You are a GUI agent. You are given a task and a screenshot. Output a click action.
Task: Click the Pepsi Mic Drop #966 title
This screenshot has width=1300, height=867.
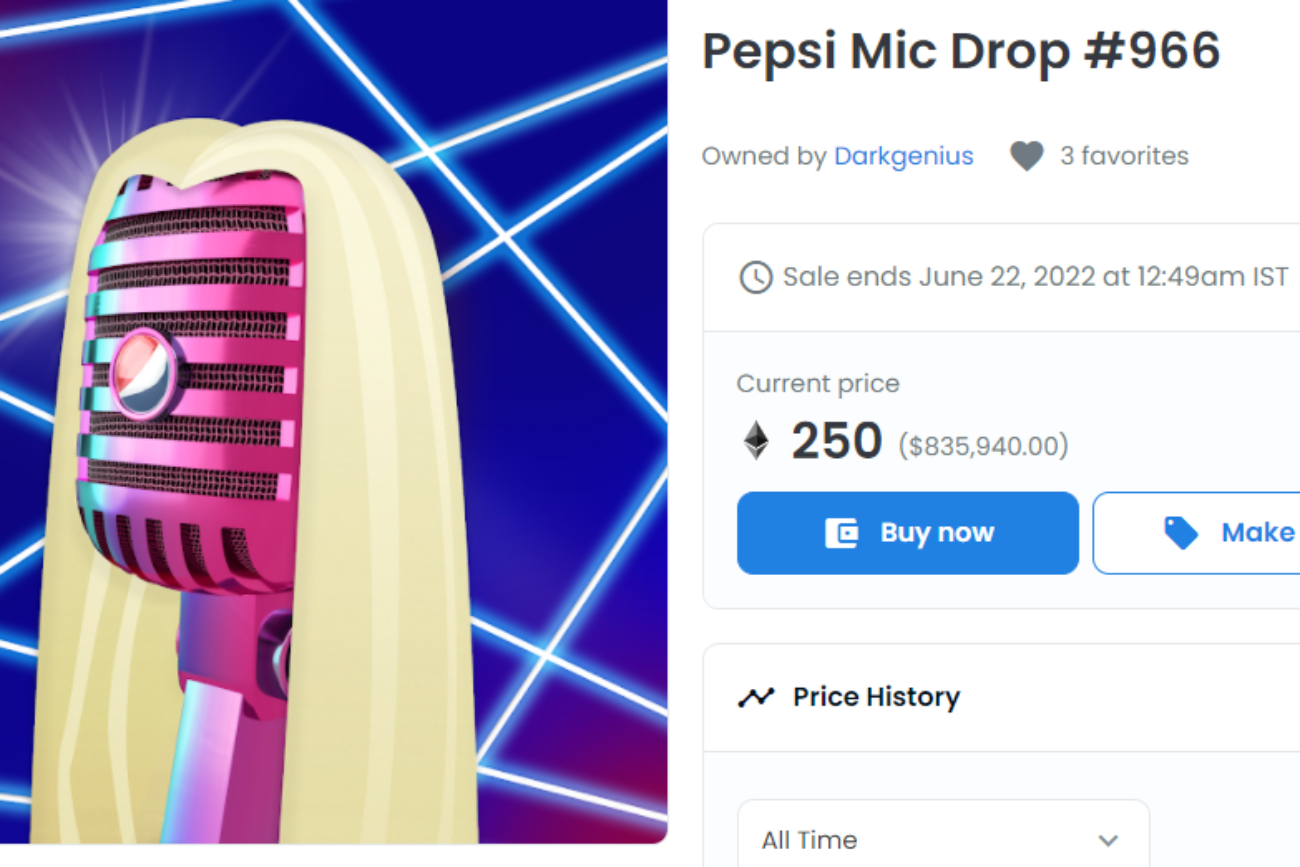pyautogui.click(x=961, y=51)
